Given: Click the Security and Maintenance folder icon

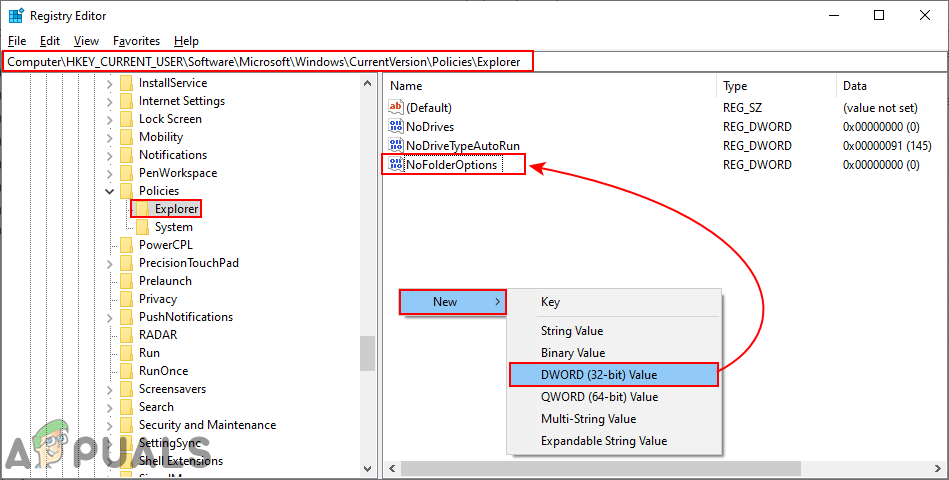Looking at the screenshot, I should pyautogui.click(x=126, y=425).
